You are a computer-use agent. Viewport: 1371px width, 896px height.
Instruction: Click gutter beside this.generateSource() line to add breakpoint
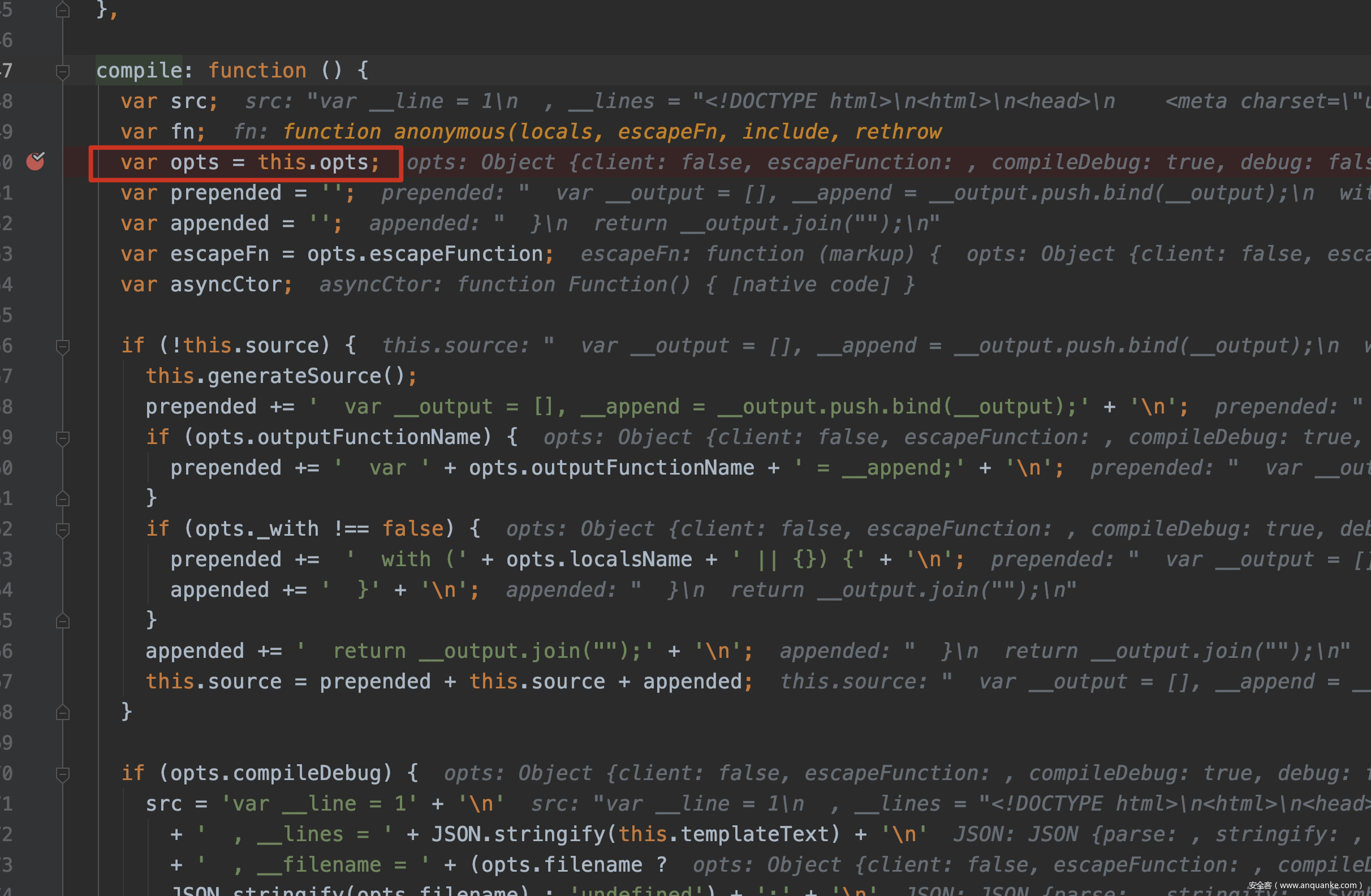pos(36,376)
